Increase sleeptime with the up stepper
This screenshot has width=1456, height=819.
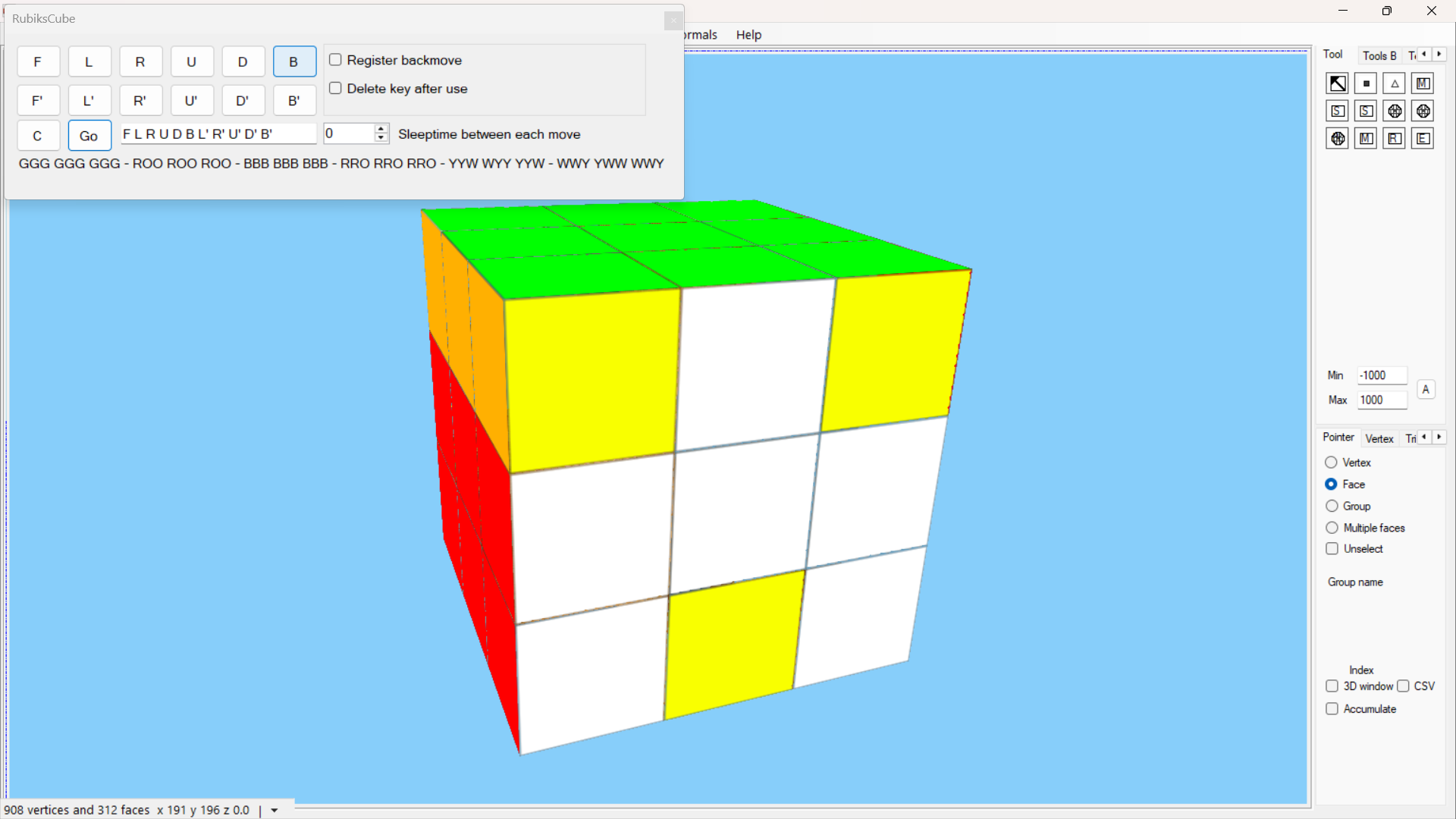coord(381,129)
